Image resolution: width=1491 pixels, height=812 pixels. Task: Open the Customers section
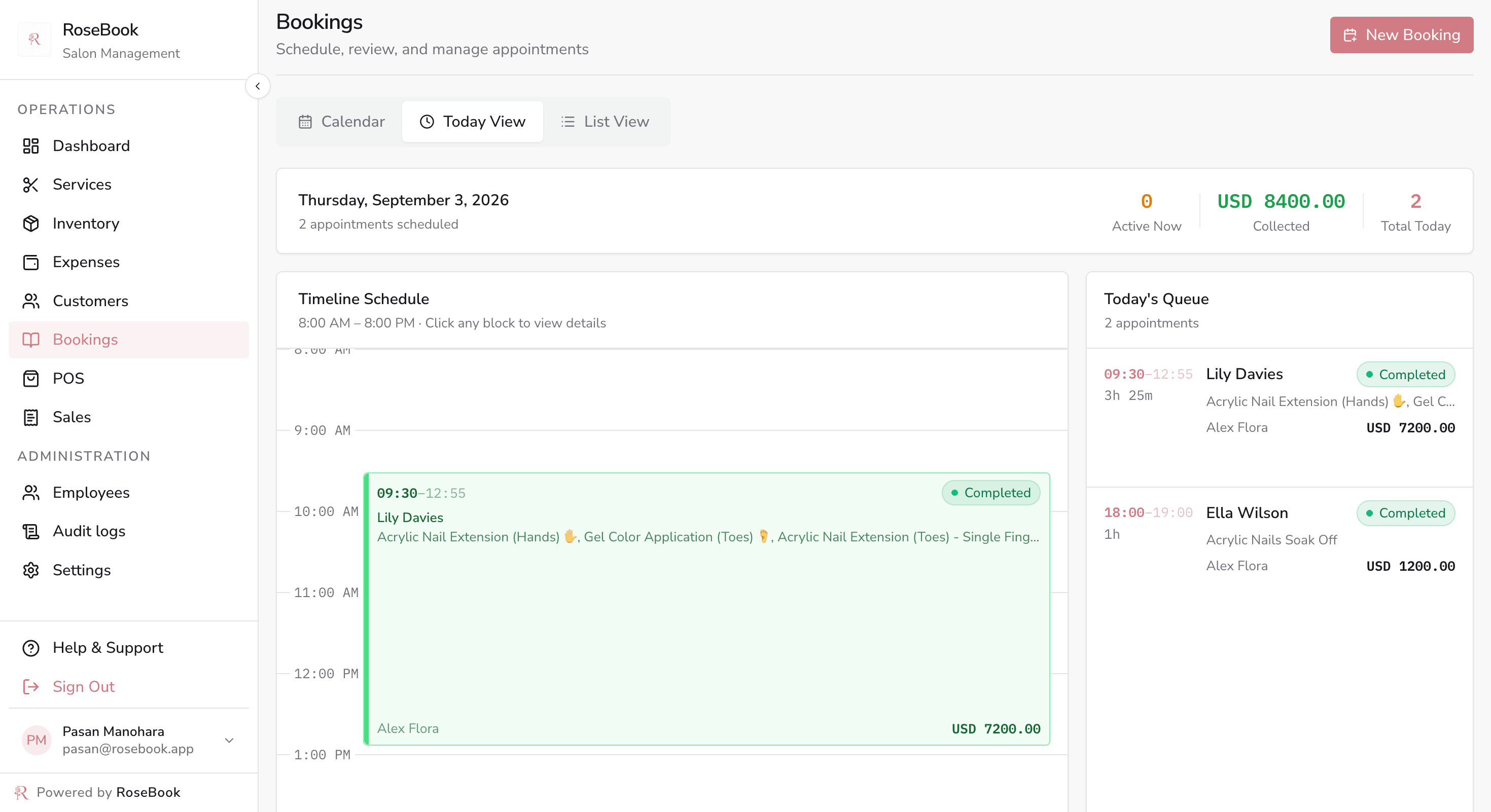(x=128, y=301)
